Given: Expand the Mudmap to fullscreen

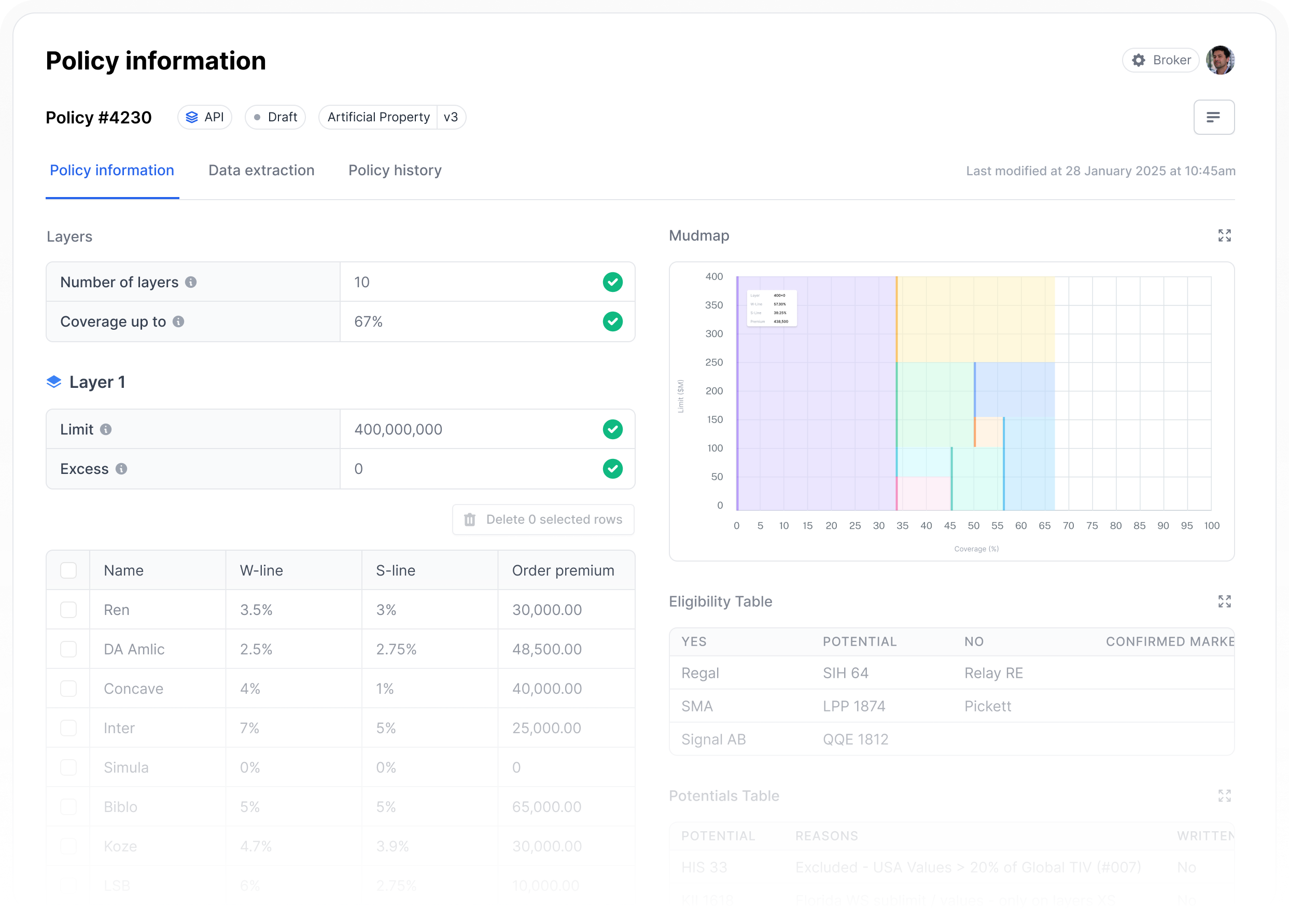Looking at the screenshot, I should click(x=1225, y=235).
